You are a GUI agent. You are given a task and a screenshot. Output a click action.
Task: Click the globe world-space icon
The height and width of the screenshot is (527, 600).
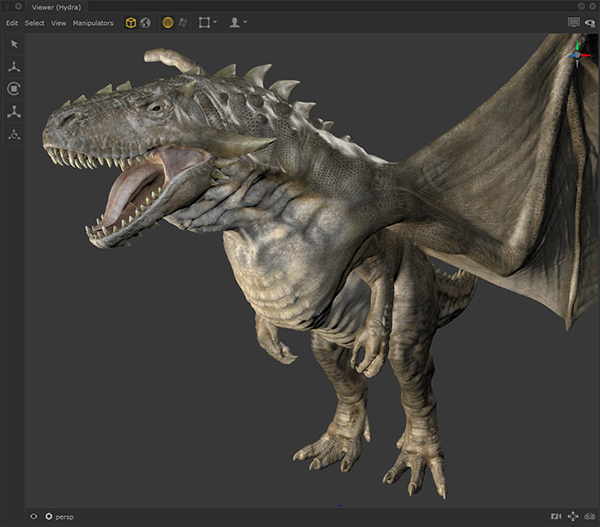pos(146,22)
